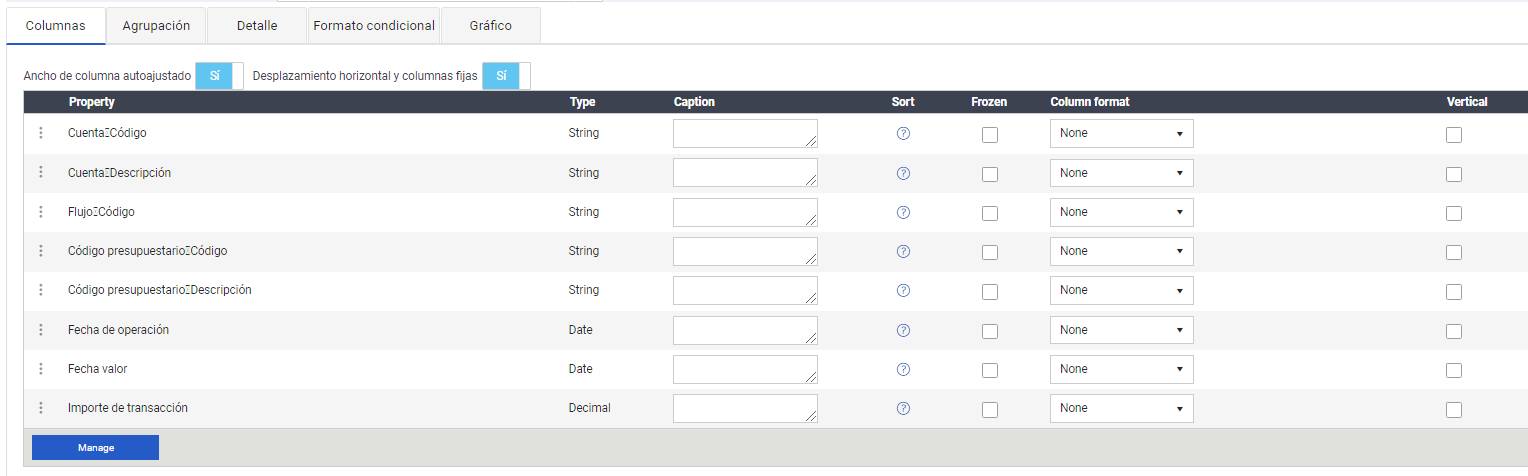The width and height of the screenshot is (1528, 476).
Task: Click sort help icon for Cuenta Código row
Action: tap(903, 134)
